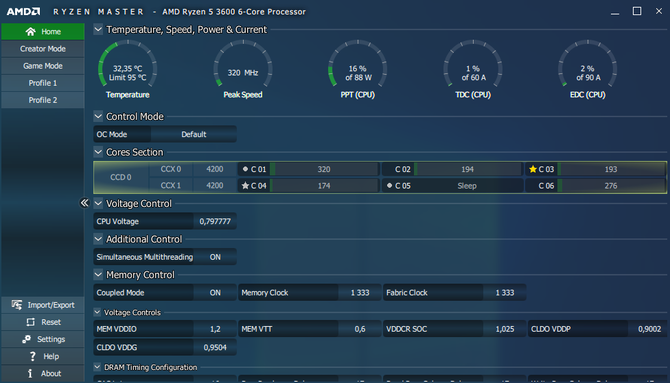The height and width of the screenshot is (383, 670).
Task: Open Import/Export
Action: [x=43, y=305]
